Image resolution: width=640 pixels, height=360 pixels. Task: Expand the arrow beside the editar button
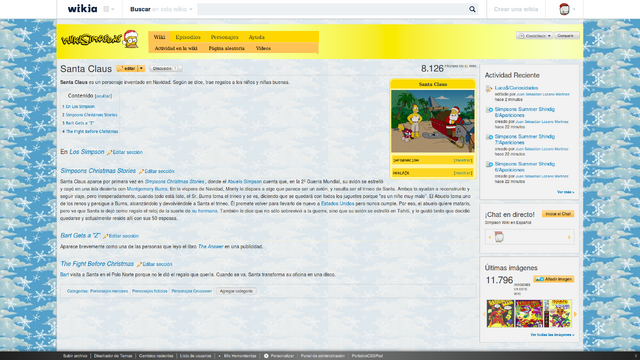click(x=141, y=69)
